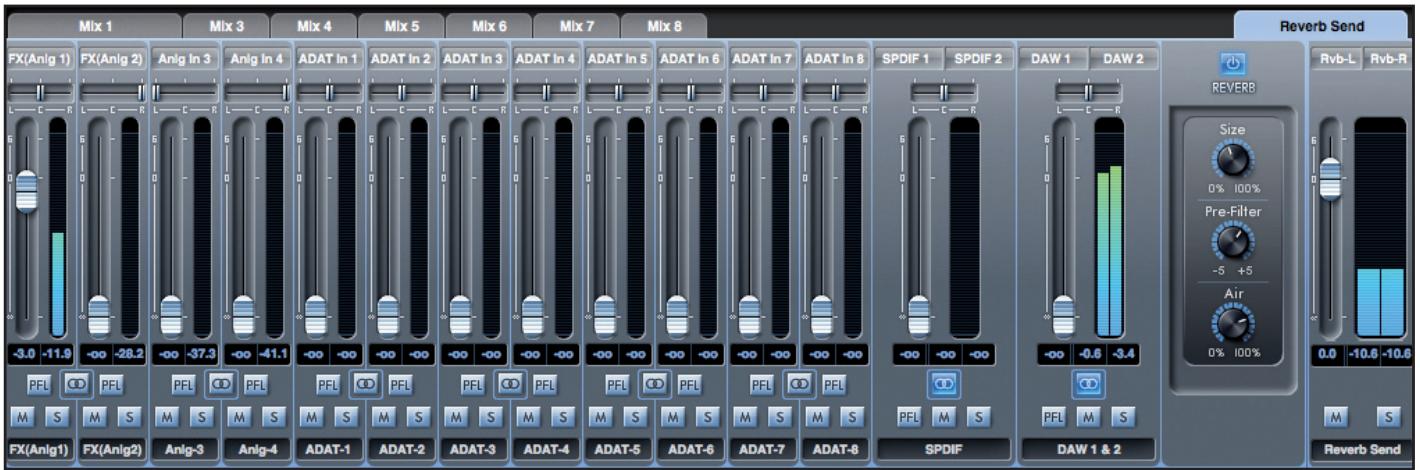Image resolution: width=1420 pixels, height=470 pixels.
Task: Toggle stereo link between FX(Anlg1) and FX(Anlg2)
Action: pyautogui.click(x=77, y=383)
